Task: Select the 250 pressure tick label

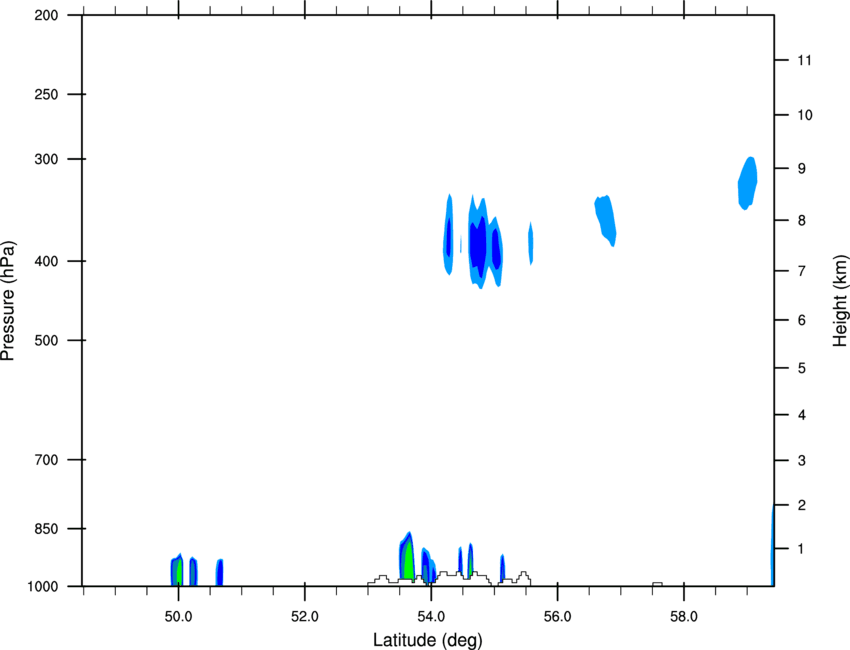Action: tap(46, 94)
